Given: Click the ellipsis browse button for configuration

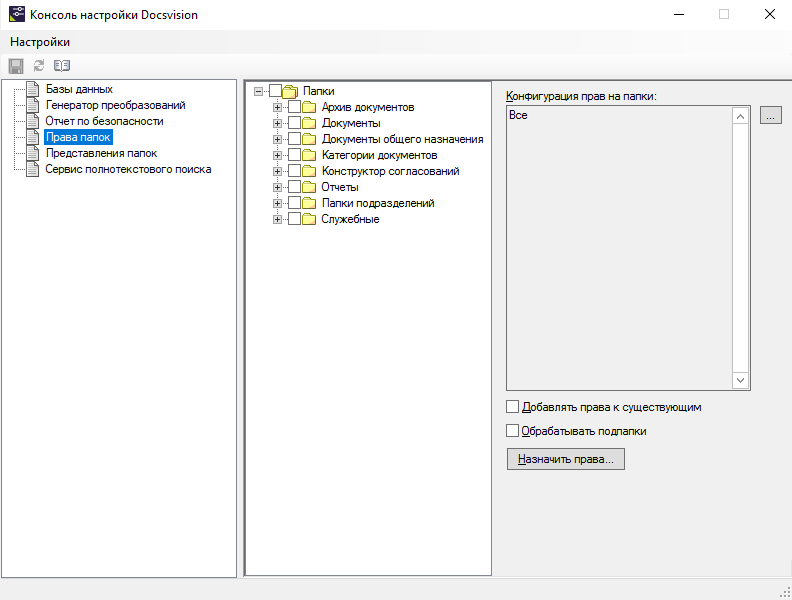Looking at the screenshot, I should 770,116.
